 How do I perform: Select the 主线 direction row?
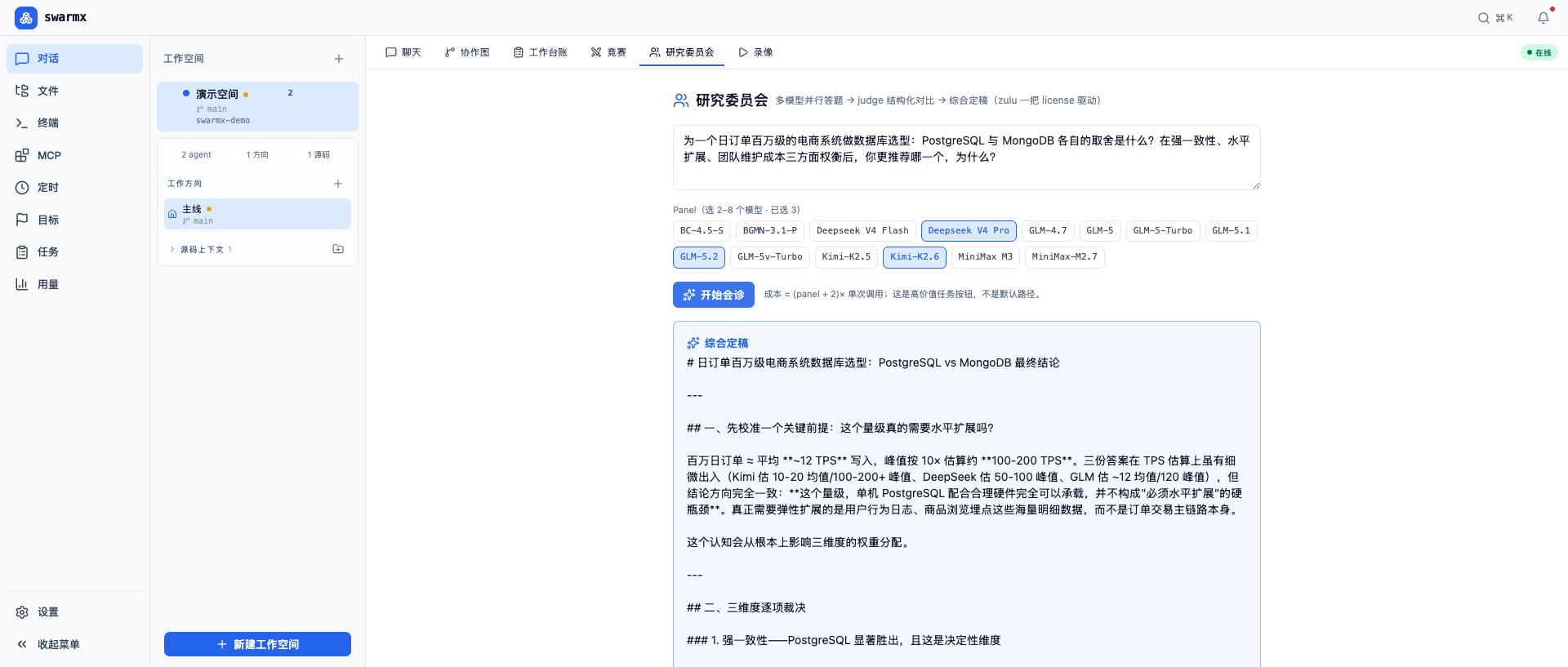(x=257, y=214)
